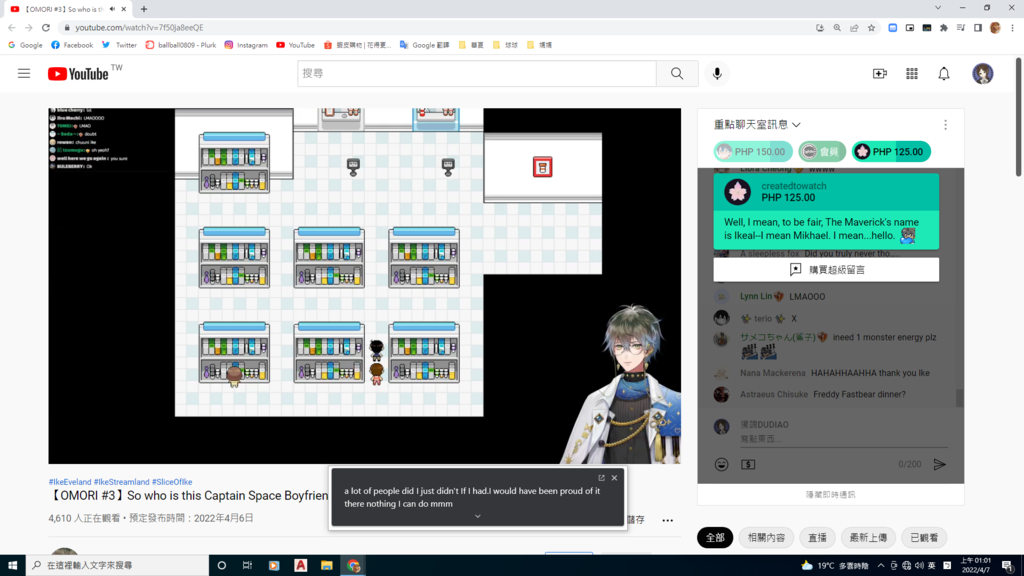This screenshot has height=576, width=1024.
Task: Open the Chrome profile avatar
Action: [x=995, y=27]
